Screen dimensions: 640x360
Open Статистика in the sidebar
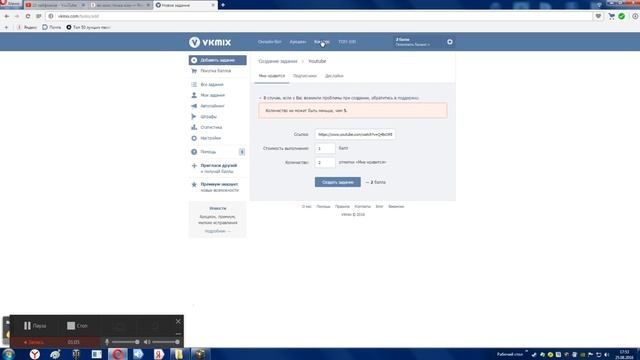[211, 127]
